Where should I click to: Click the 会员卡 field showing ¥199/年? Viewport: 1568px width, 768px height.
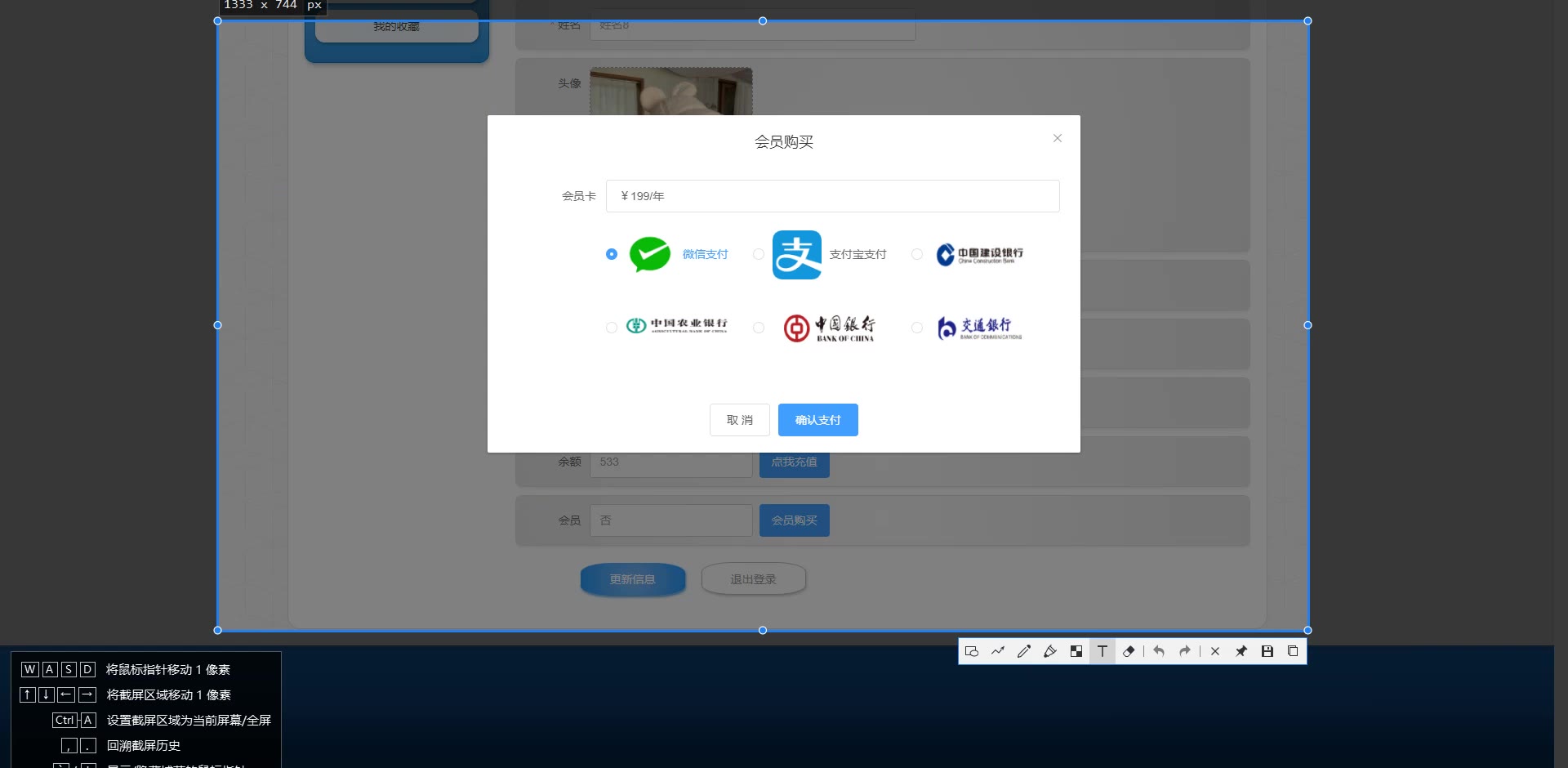(x=833, y=196)
